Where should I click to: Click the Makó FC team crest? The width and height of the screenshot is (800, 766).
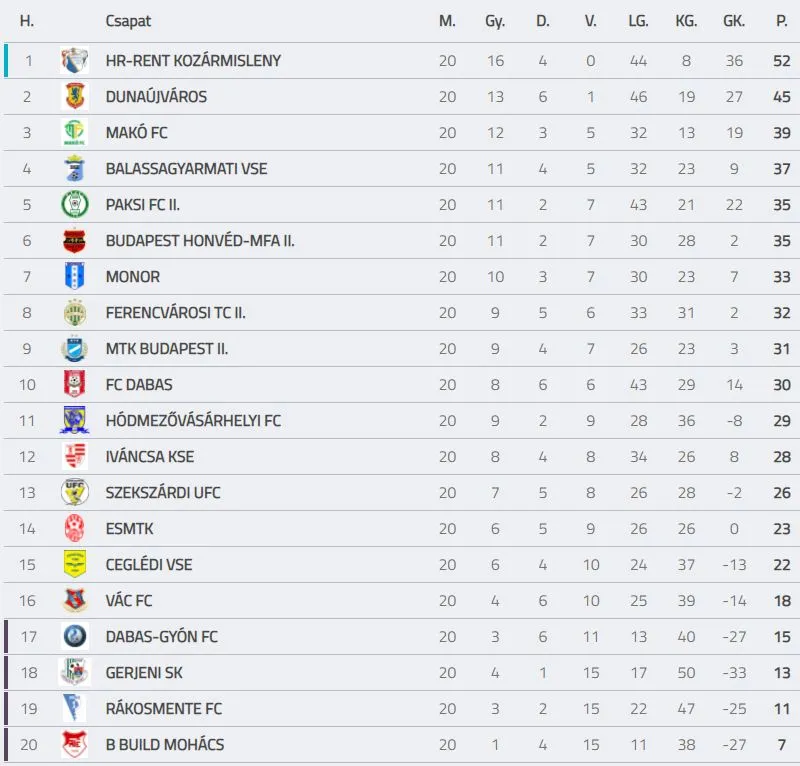pos(75,133)
